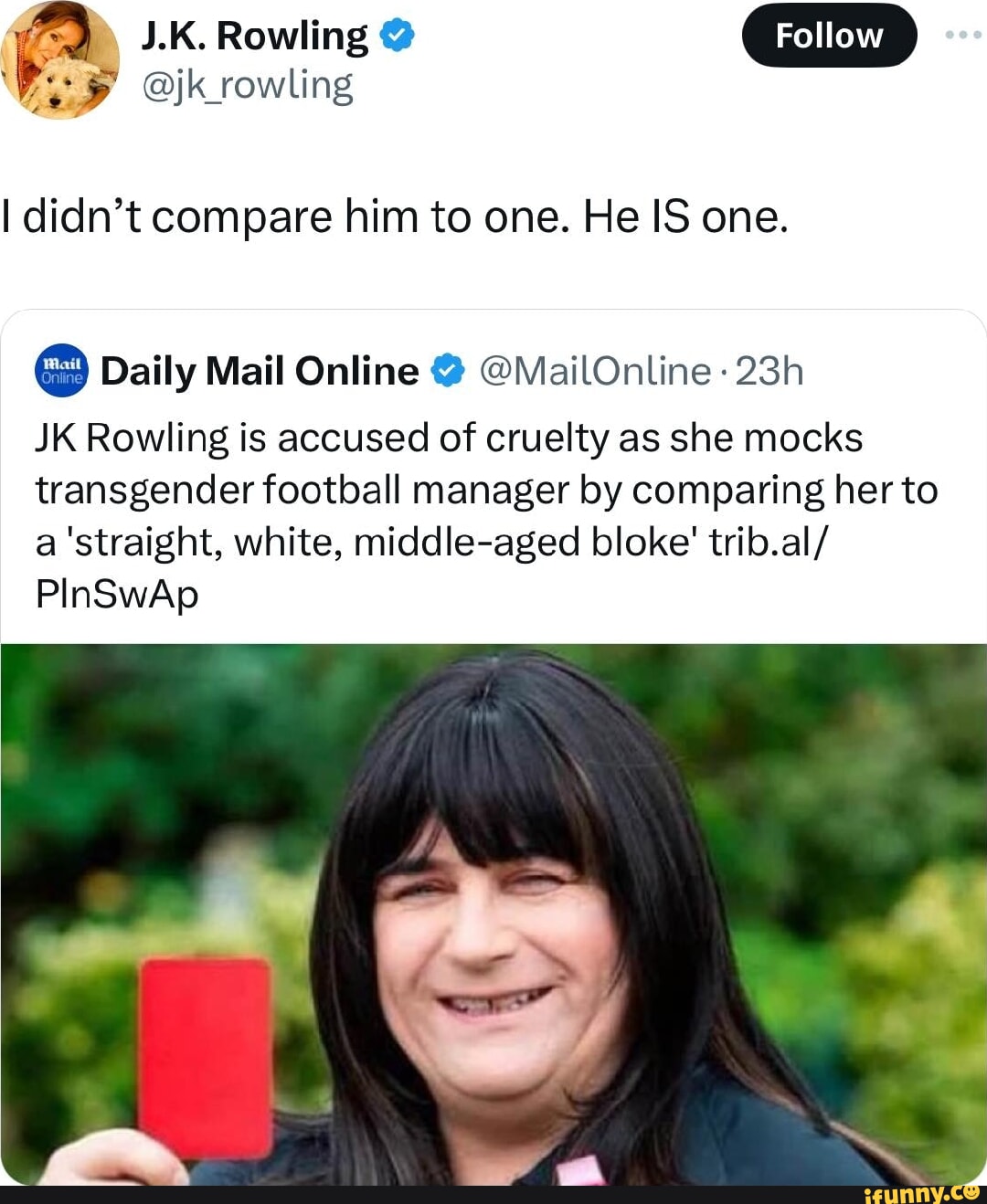987x1204 pixels.
Task: Click the J.K. Rowling display name
Action: point(255,37)
